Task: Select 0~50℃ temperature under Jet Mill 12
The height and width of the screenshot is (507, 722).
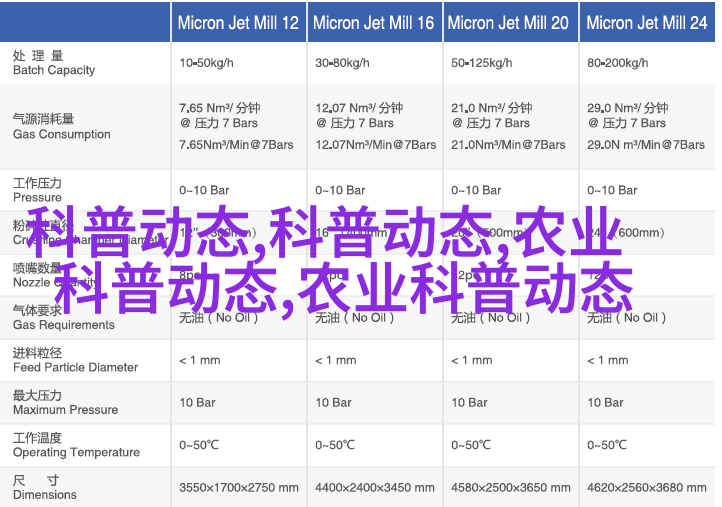Action: pos(199,445)
